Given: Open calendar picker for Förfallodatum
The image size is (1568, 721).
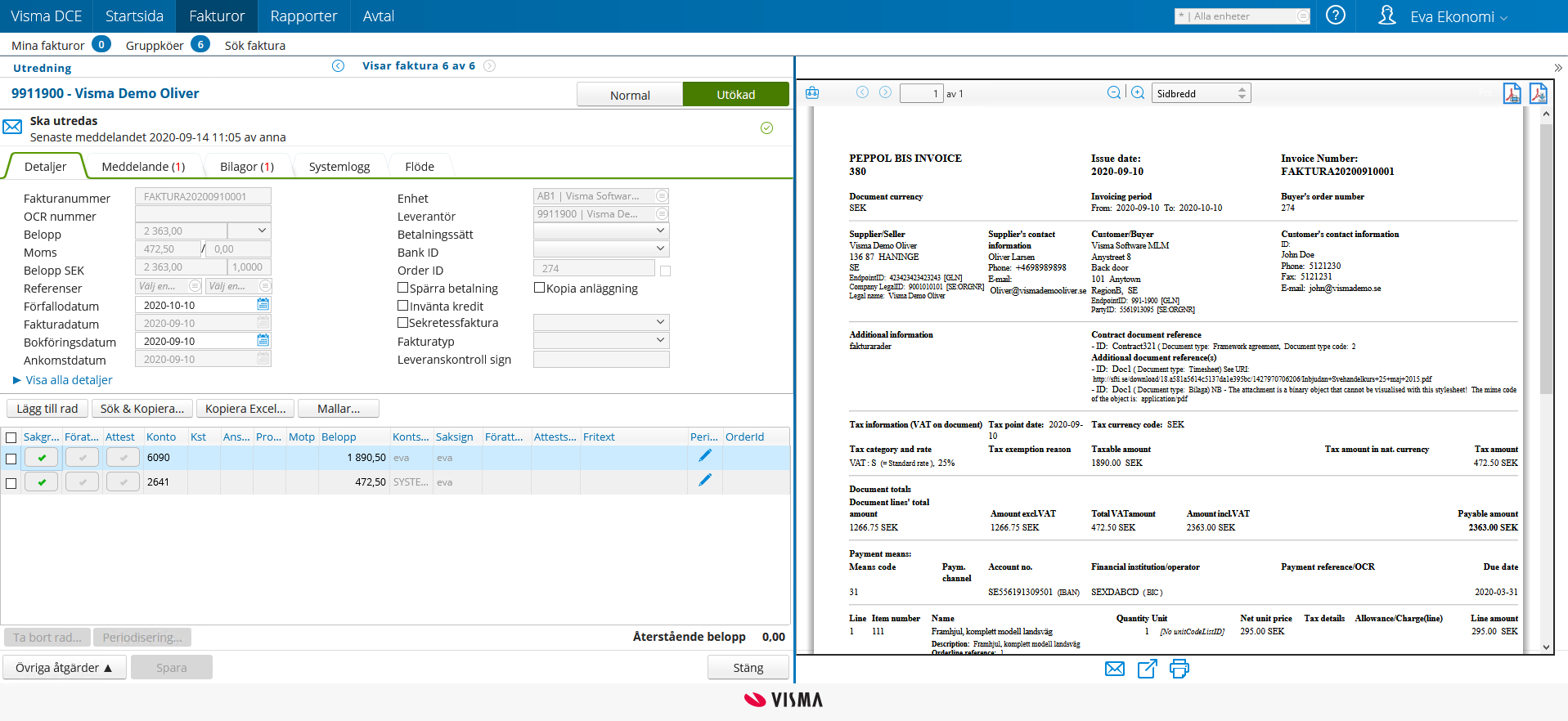Looking at the screenshot, I should (x=263, y=304).
